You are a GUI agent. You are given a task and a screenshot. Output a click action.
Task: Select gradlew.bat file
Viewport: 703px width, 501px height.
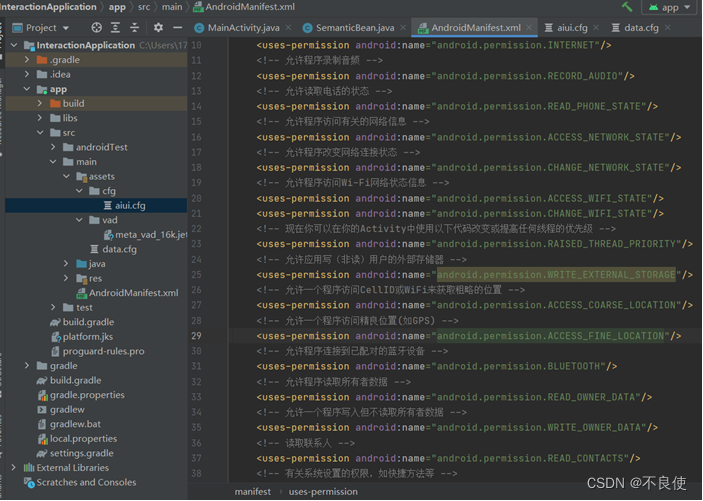pos(69,424)
